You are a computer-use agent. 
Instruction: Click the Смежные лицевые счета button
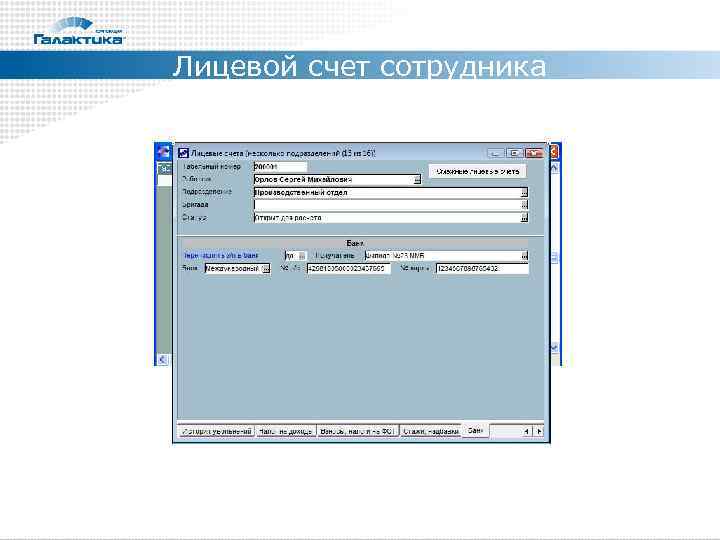point(478,171)
